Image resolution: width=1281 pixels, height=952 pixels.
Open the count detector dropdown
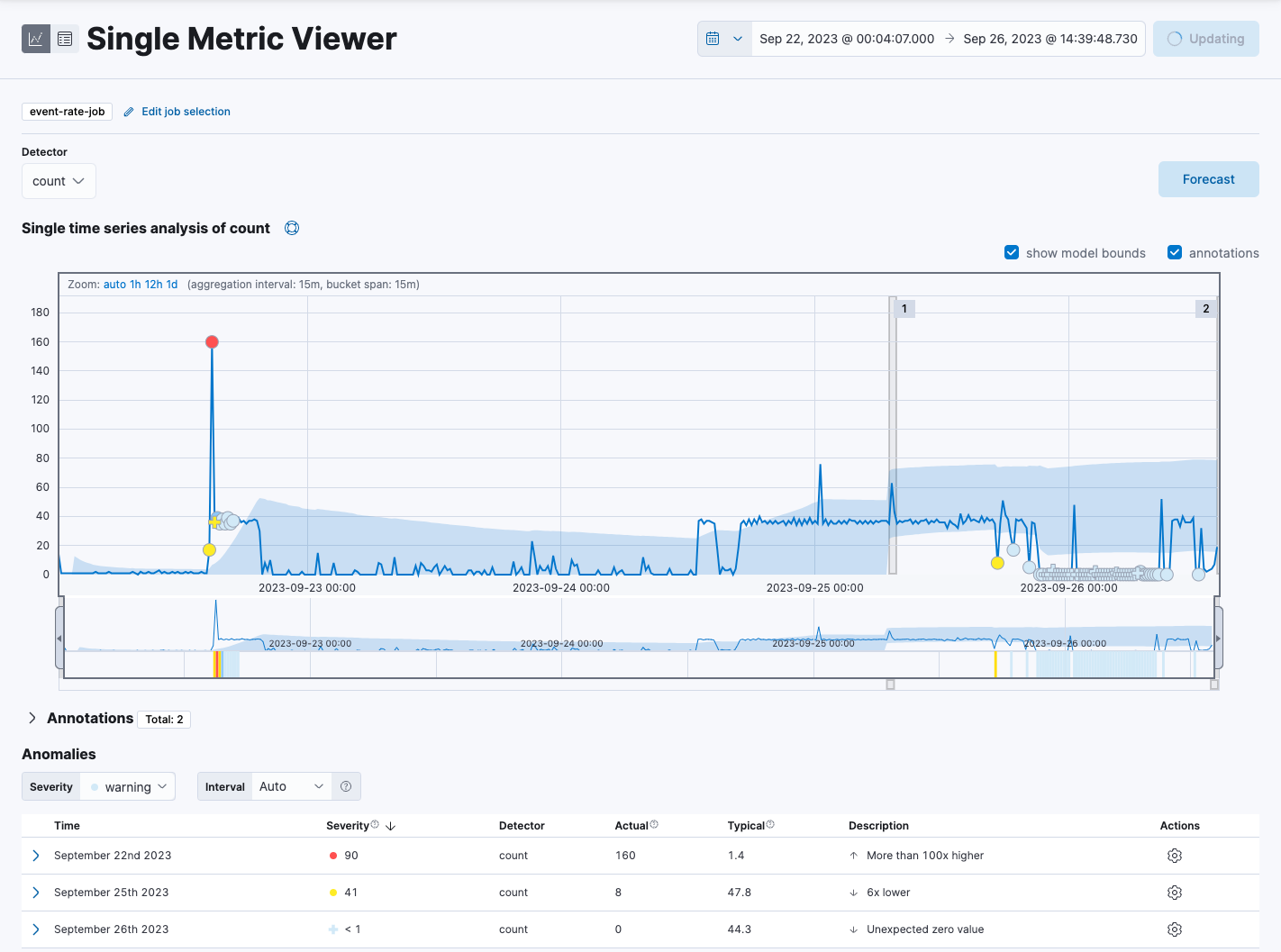59,181
